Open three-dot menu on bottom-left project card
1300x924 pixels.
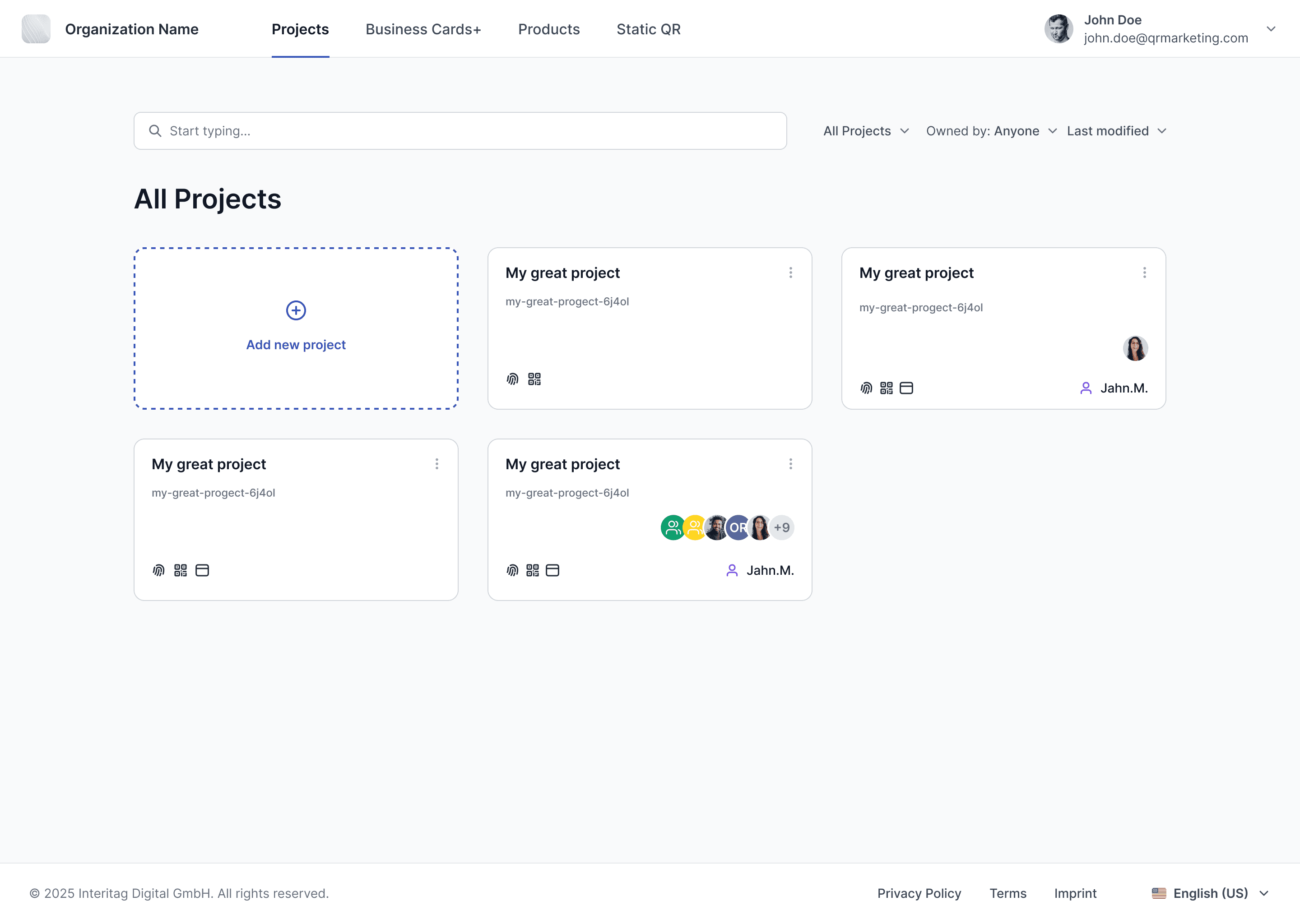click(x=436, y=464)
